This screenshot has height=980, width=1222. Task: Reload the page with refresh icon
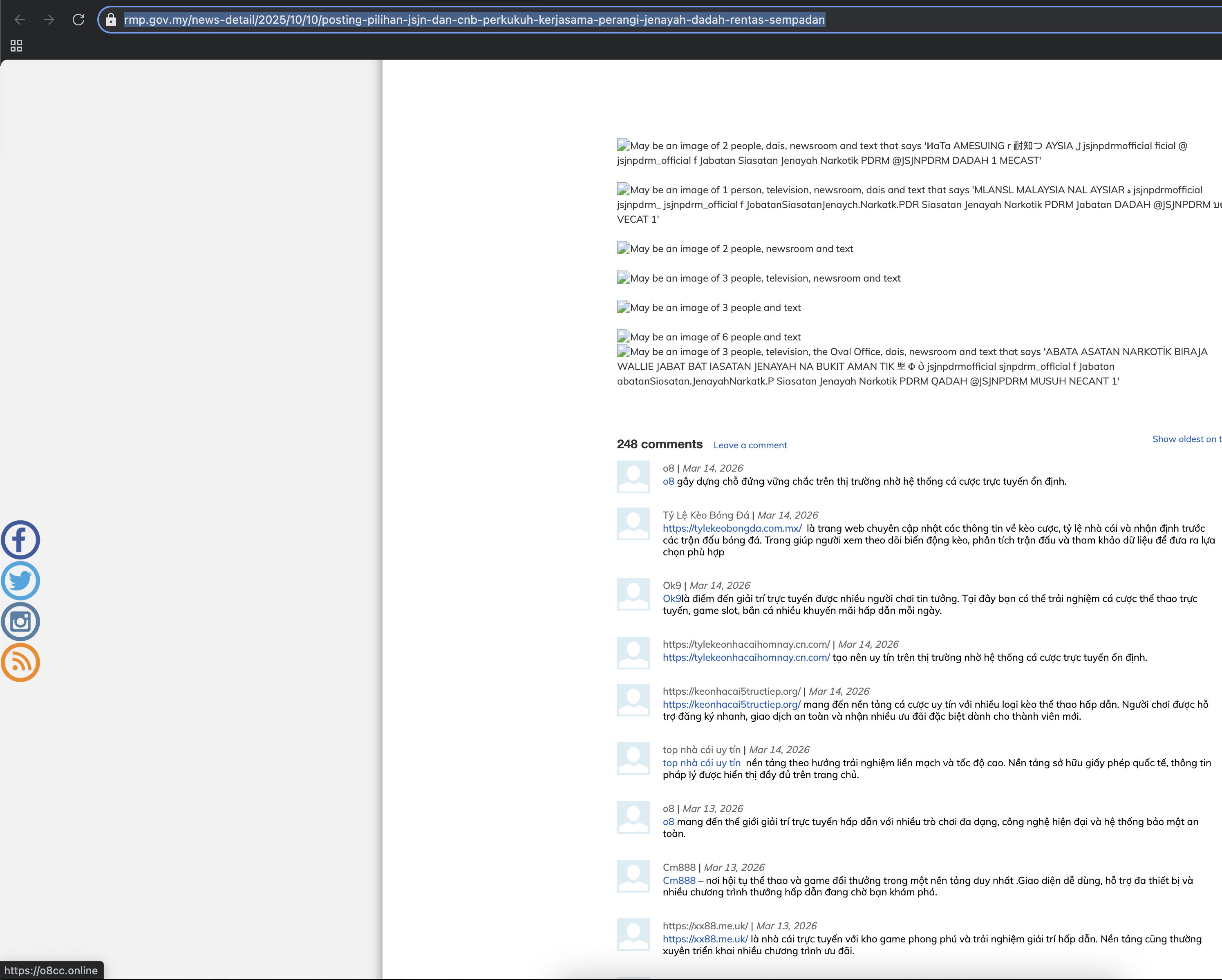pos(79,20)
